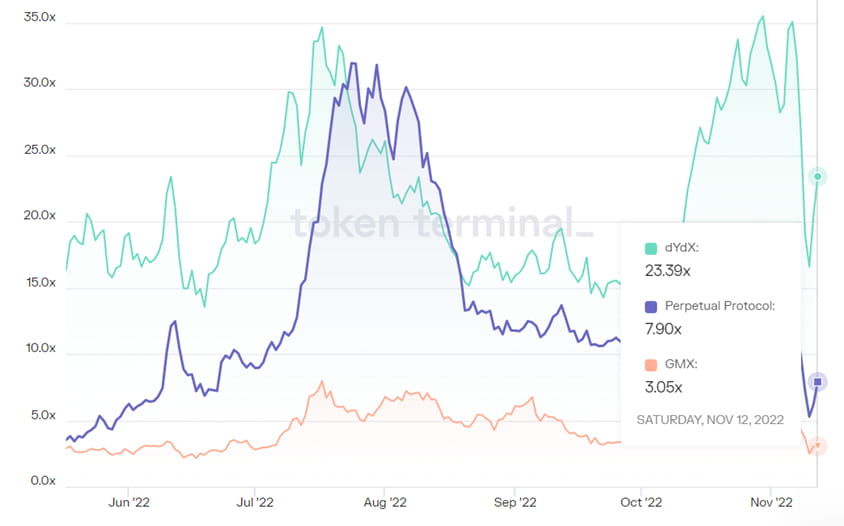Click the 23.39x dYdX tooltip value

(669, 270)
